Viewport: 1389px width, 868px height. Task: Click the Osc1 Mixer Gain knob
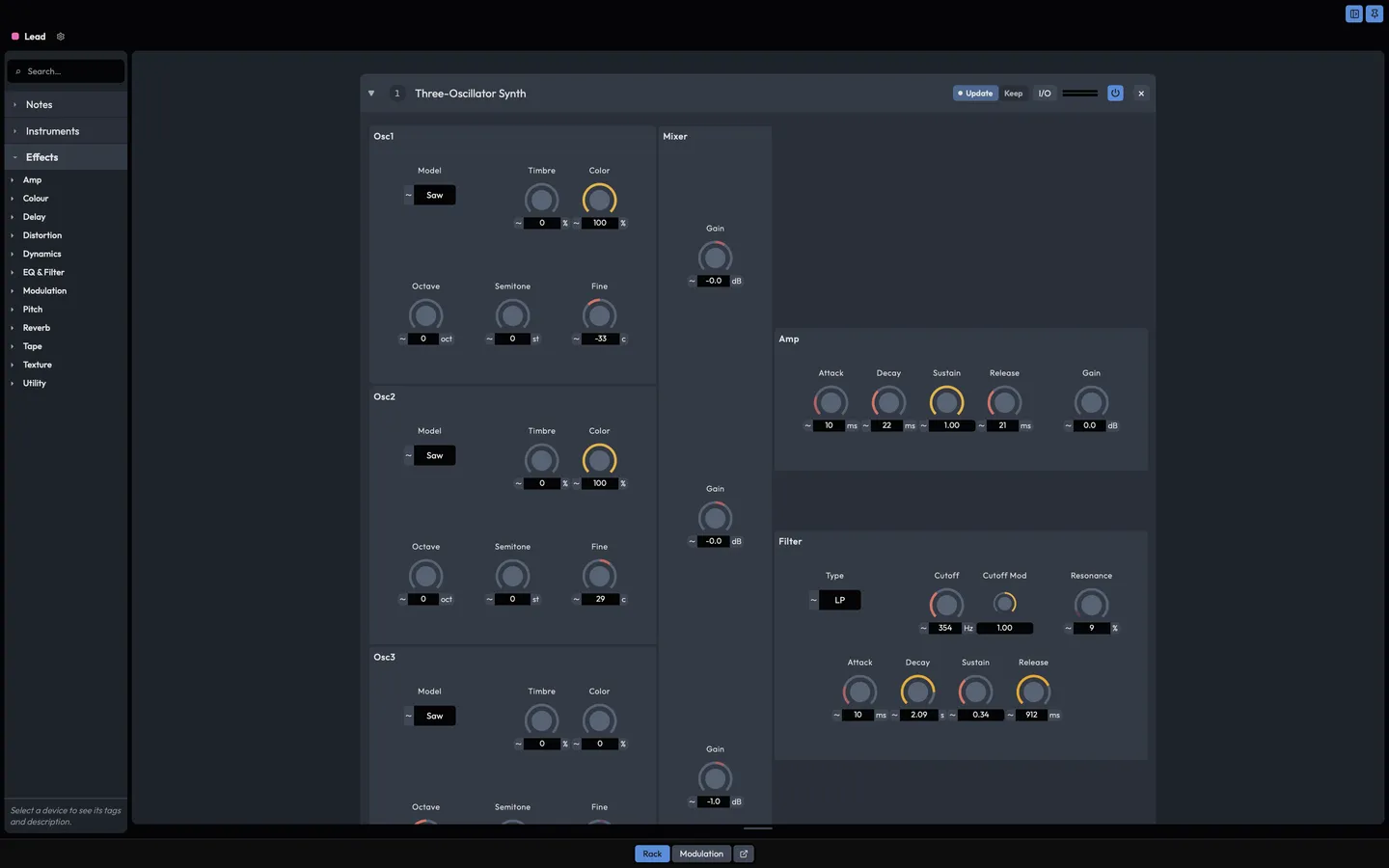click(715, 258)
